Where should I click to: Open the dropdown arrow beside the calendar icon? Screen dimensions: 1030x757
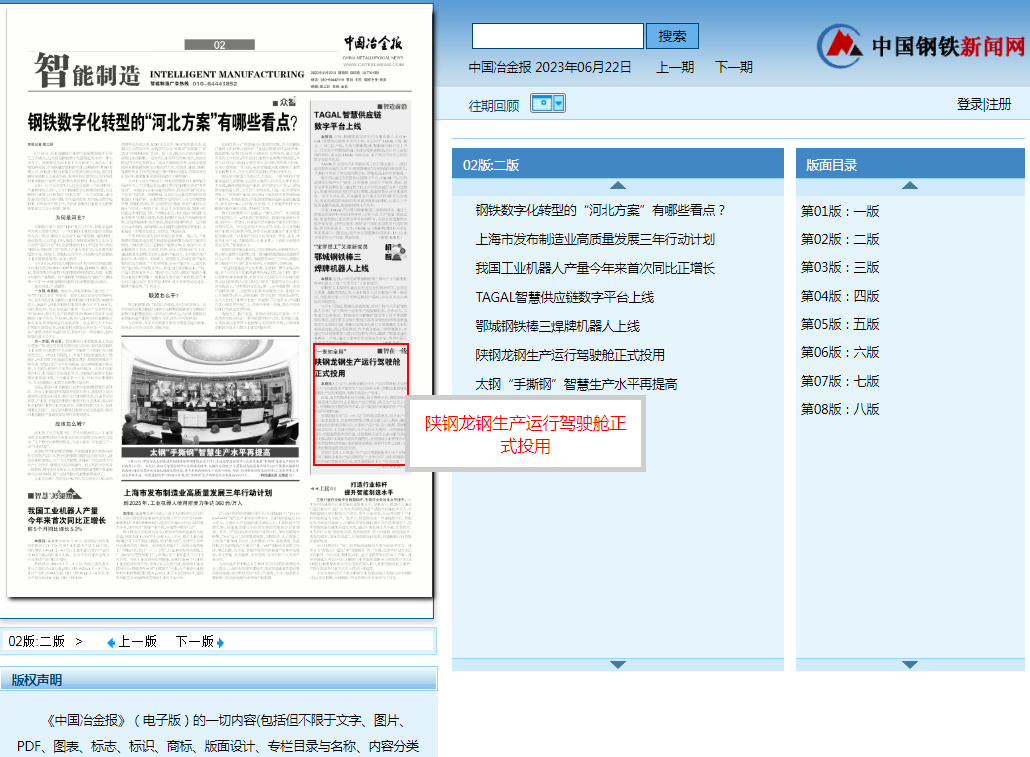point(558,103)
